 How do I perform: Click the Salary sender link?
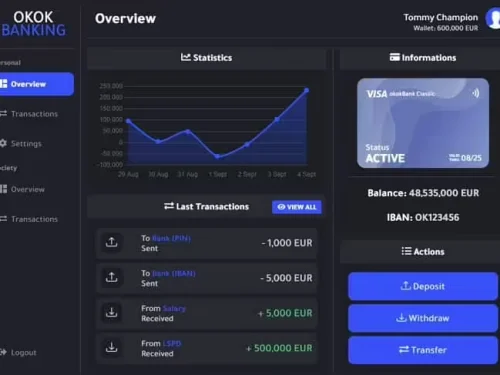point(174,309)
